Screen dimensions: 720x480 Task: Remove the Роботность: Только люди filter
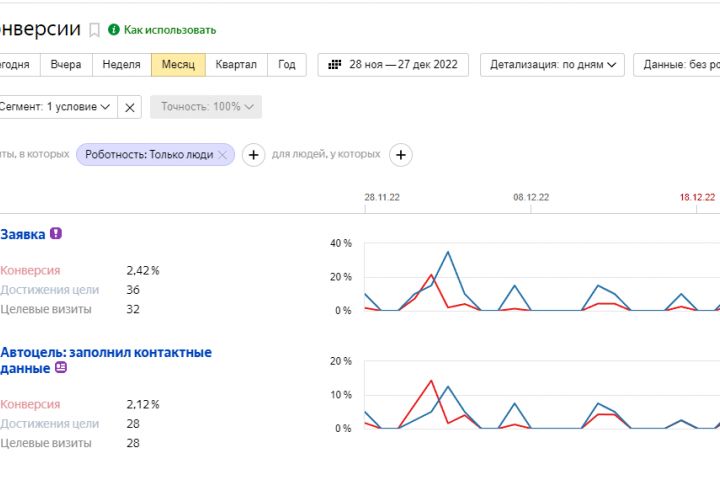pyautogui.click(x=224, y=155)
